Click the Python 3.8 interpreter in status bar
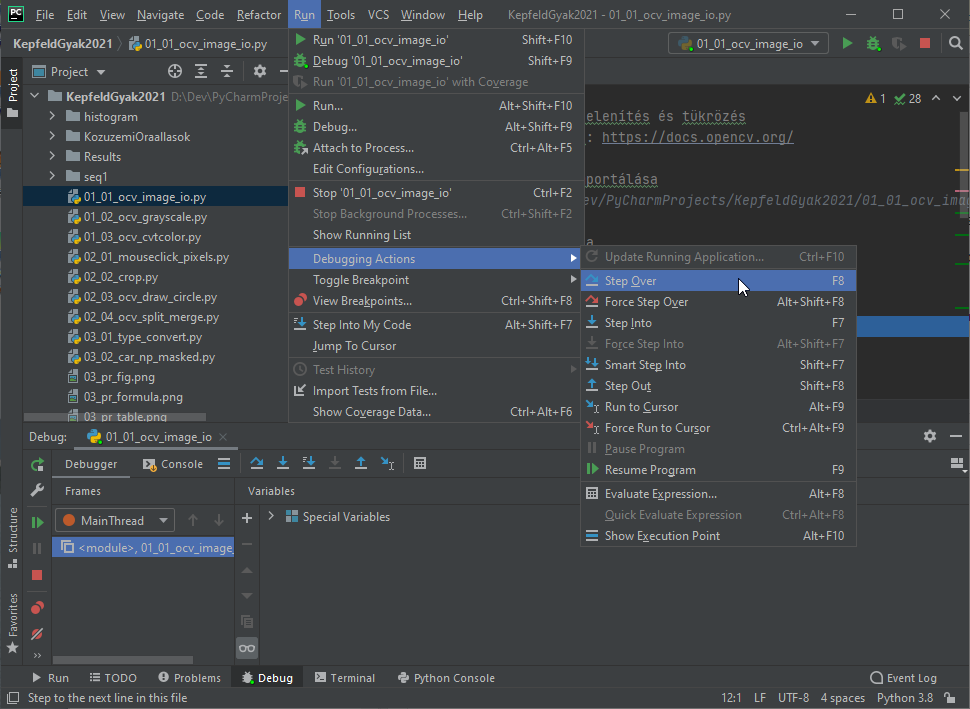The width and height of the screenshot is (970, 709). pos(904,698)
